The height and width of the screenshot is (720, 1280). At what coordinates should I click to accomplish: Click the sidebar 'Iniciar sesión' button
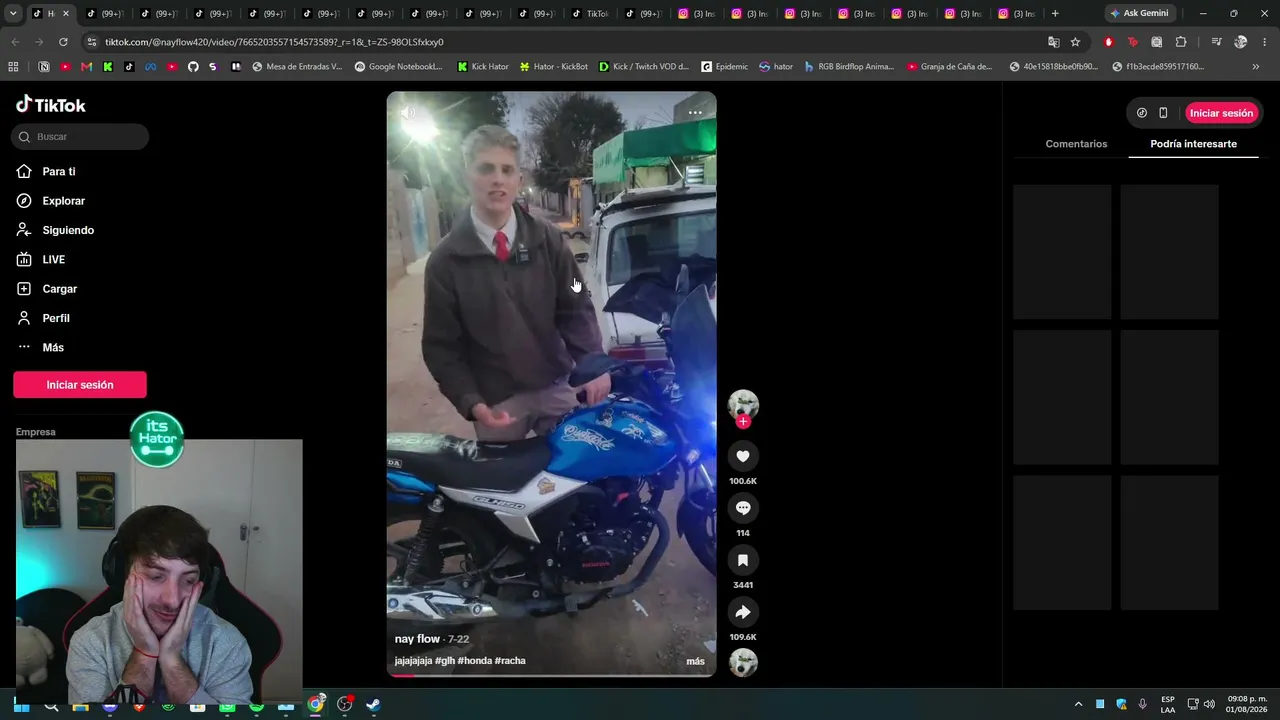[80, 385]
